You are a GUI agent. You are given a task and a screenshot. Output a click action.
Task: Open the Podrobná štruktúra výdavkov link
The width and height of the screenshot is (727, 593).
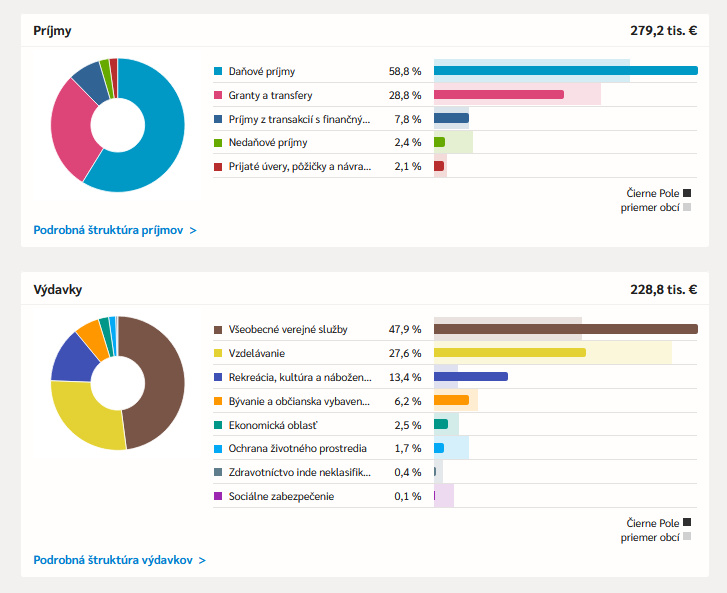(x=119, y=560)
